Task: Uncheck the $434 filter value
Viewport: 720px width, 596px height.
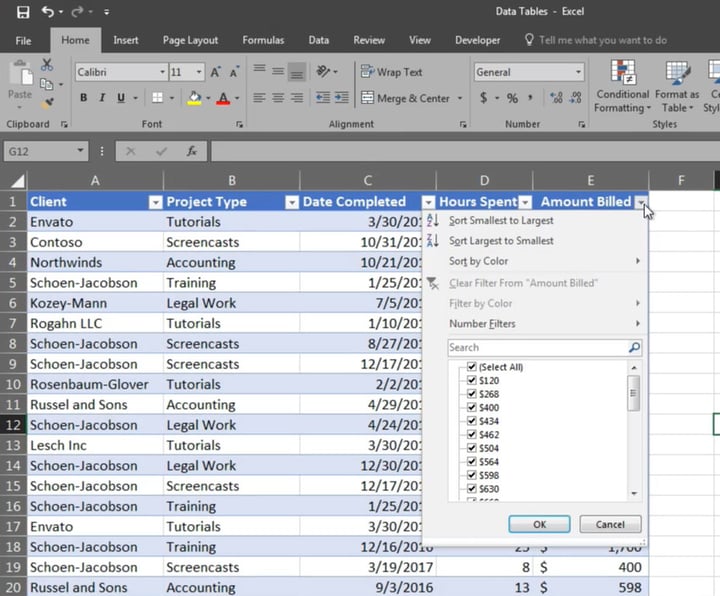Action: pos(472,421)
